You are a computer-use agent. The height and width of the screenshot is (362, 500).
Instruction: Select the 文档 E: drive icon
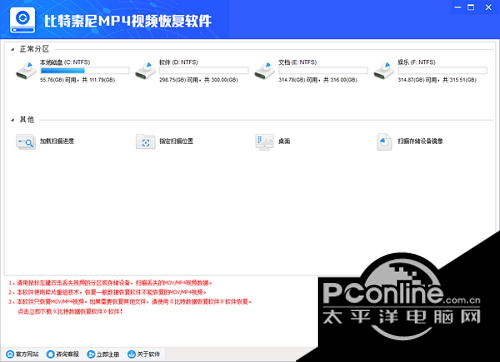pyautogui.click(x=265, y=70)
